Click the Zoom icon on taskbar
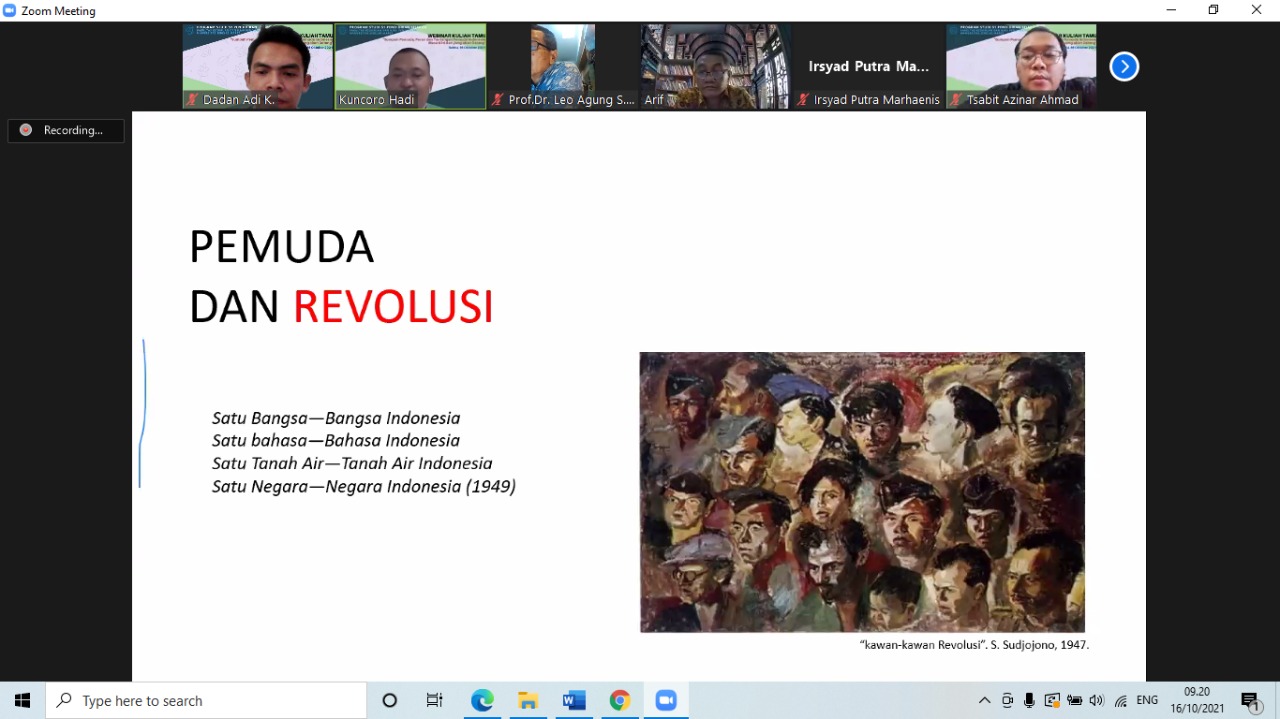The image size is (1280, 719). coord(666,700)
